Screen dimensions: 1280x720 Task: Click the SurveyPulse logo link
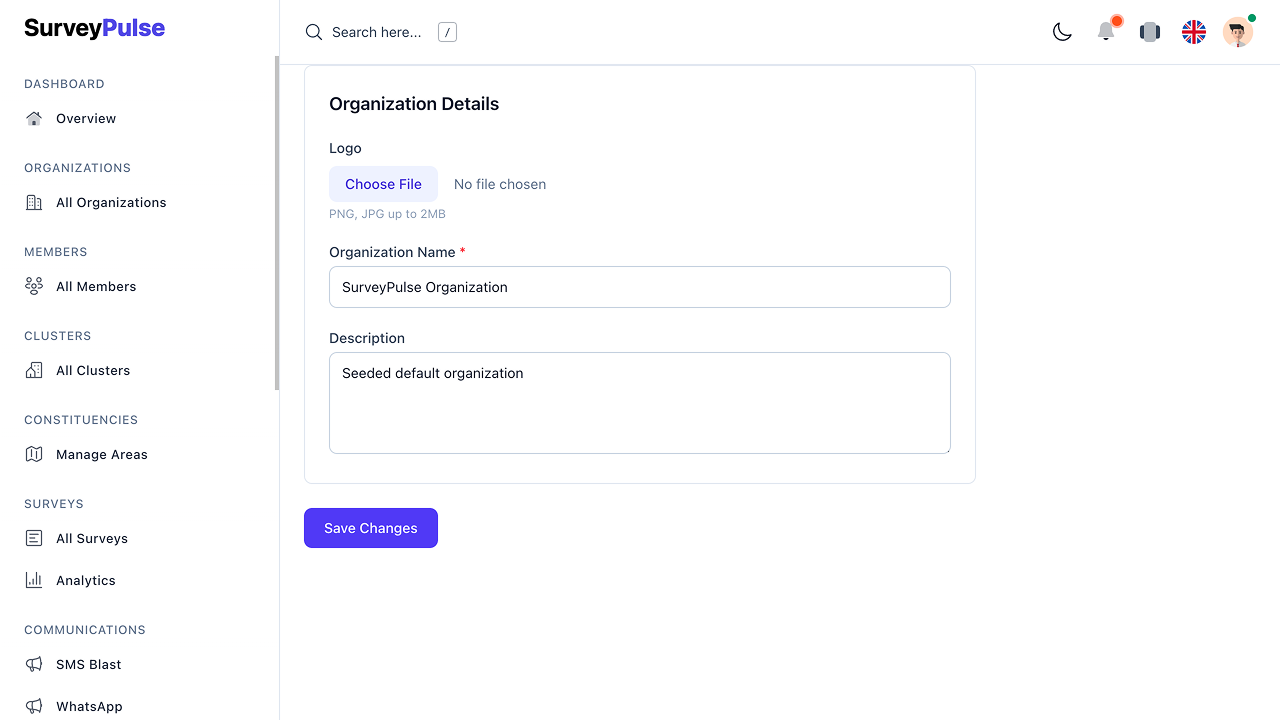click(95, 28)
